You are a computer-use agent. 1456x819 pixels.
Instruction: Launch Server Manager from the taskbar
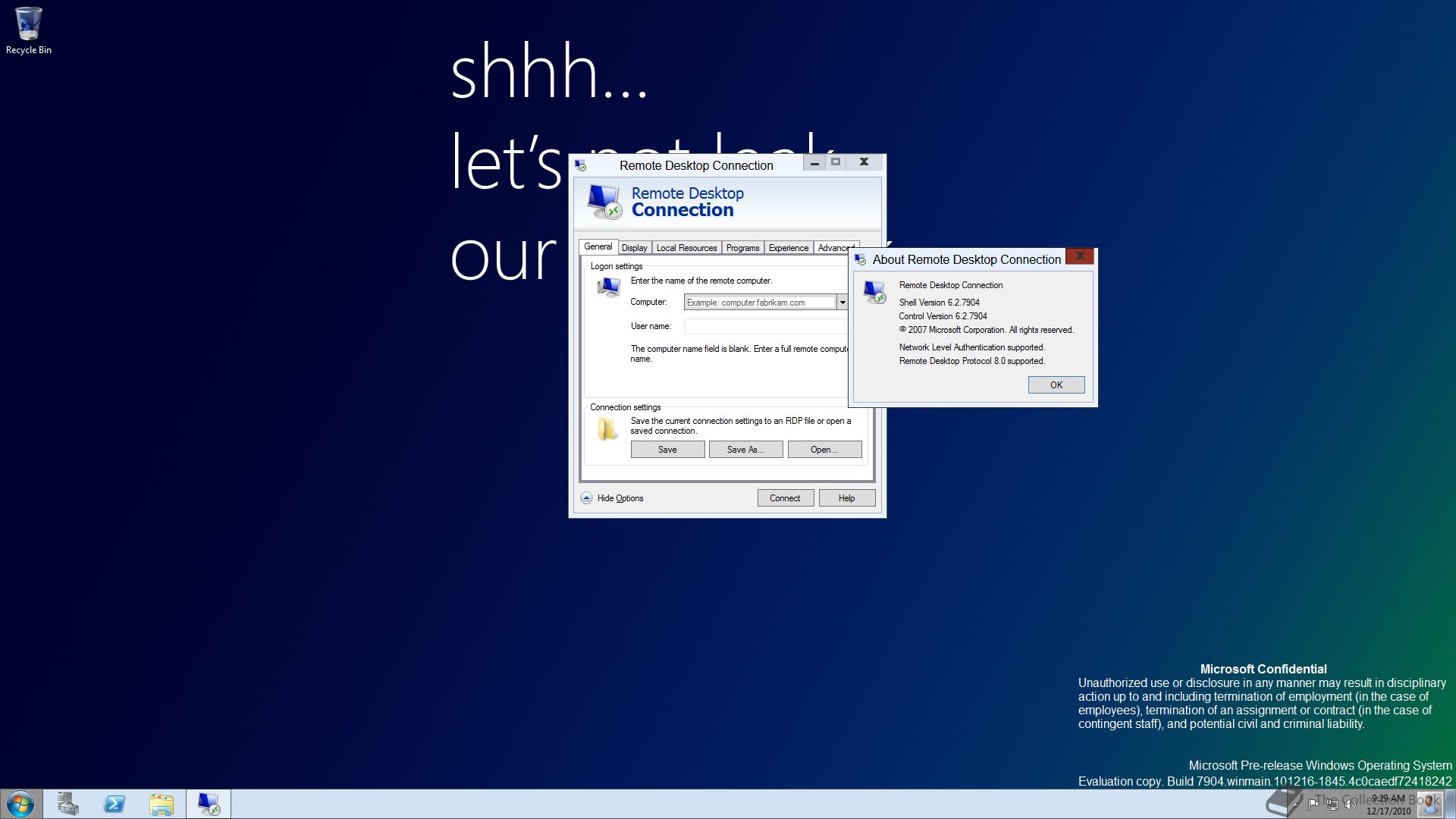[x=68, y=804]
